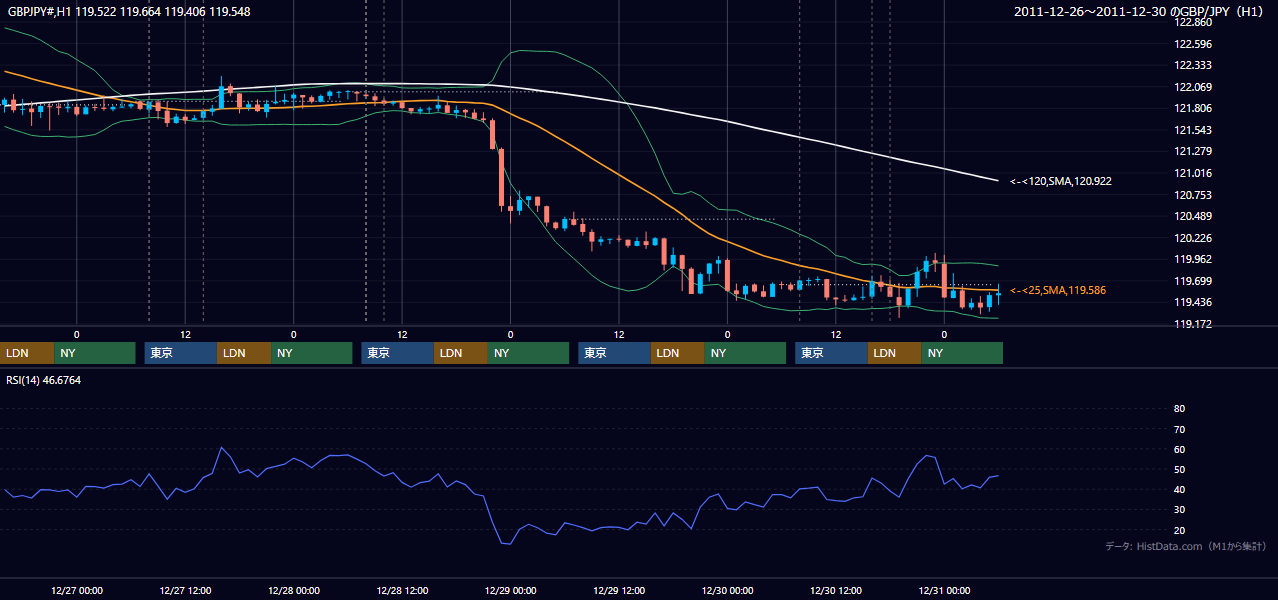Click the 122.860 price axis label
Viewport: 1278px width, 600px height.
(1194, 22)
